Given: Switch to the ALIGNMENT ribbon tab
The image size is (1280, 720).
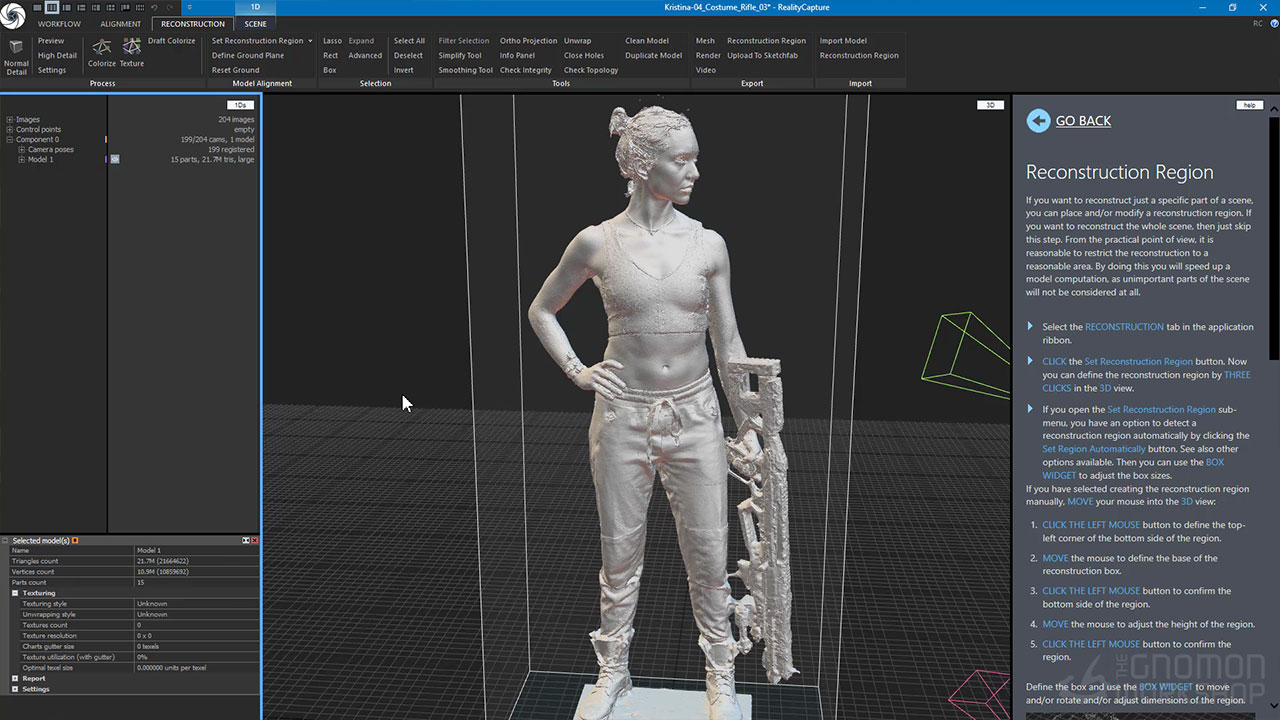Looking at the screenshot, I should click(x=121, y=24).
